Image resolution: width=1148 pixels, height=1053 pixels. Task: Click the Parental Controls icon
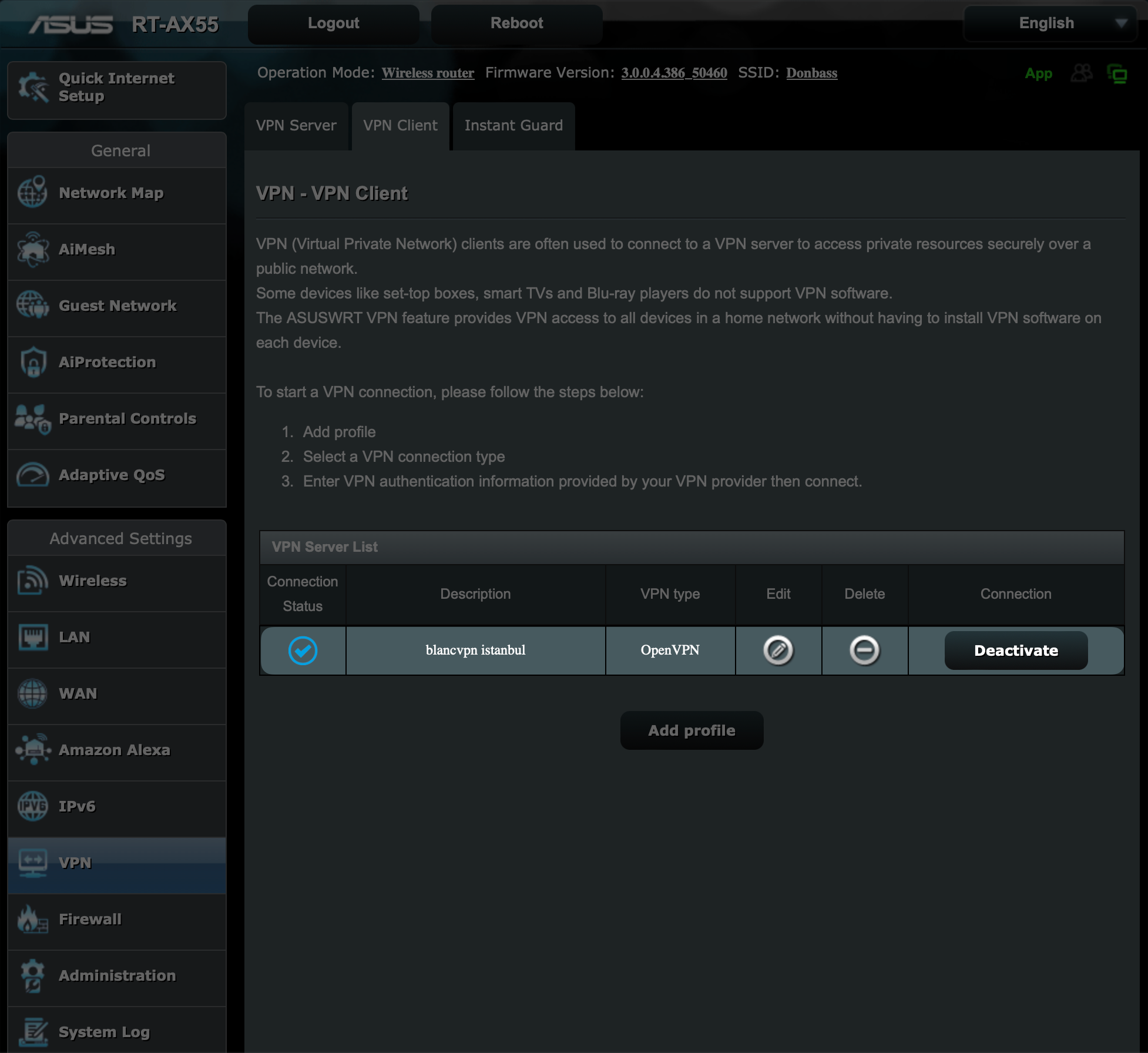coord(32,418)
